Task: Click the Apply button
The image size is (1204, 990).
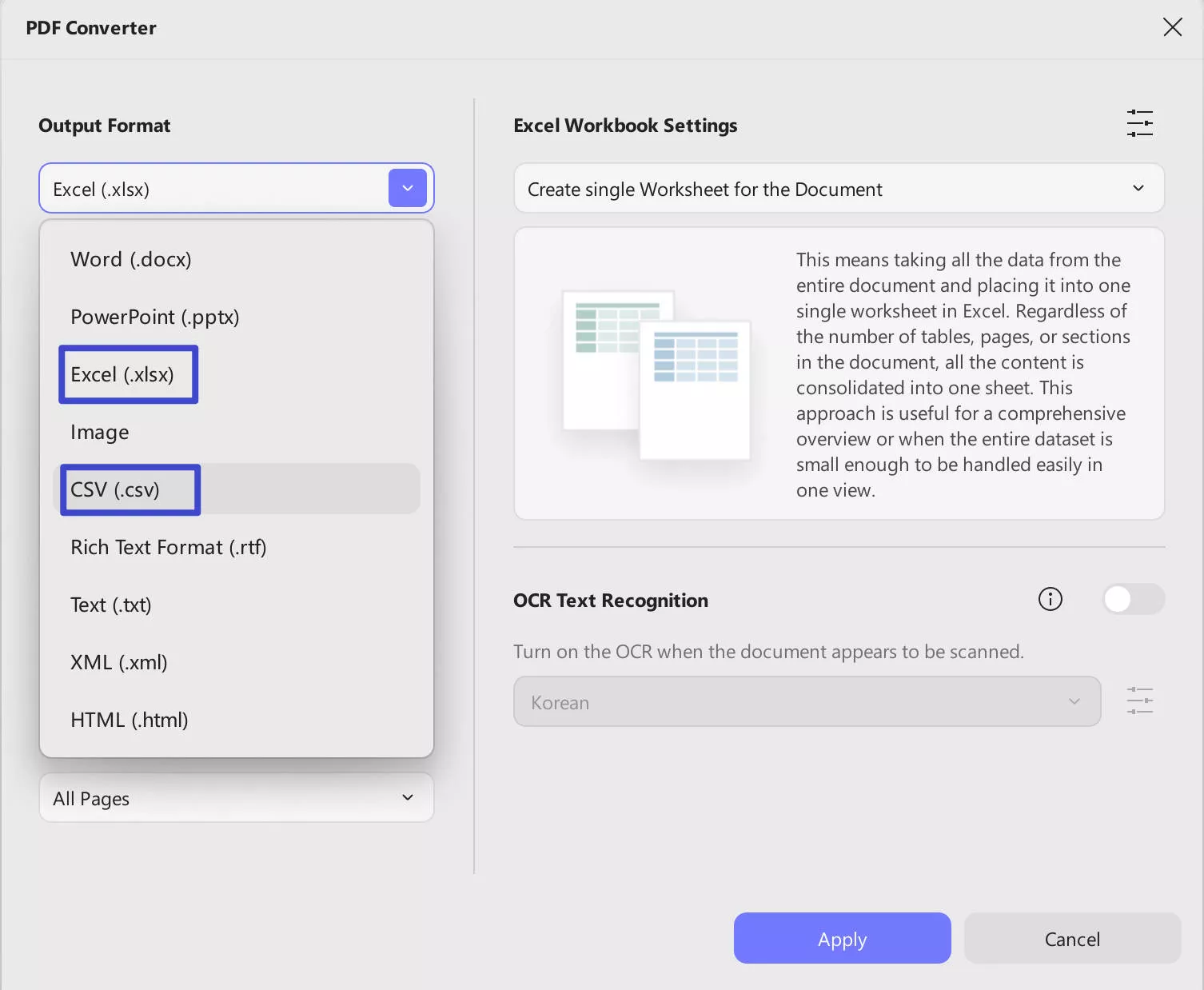Action: click(x=842, y=939)
